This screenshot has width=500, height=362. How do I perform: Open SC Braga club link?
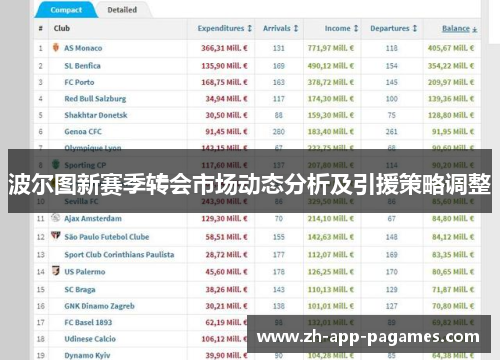click(x=80, y=289)
